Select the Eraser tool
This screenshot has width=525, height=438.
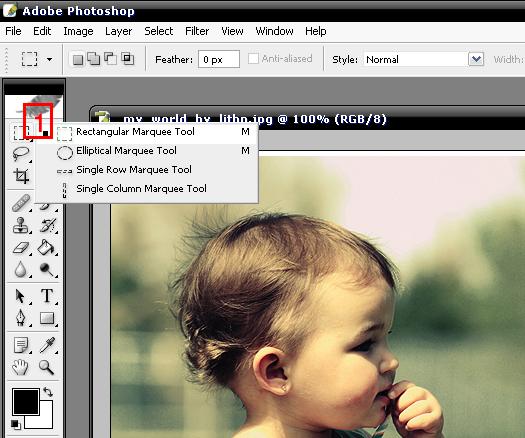[x=21, y=248]
